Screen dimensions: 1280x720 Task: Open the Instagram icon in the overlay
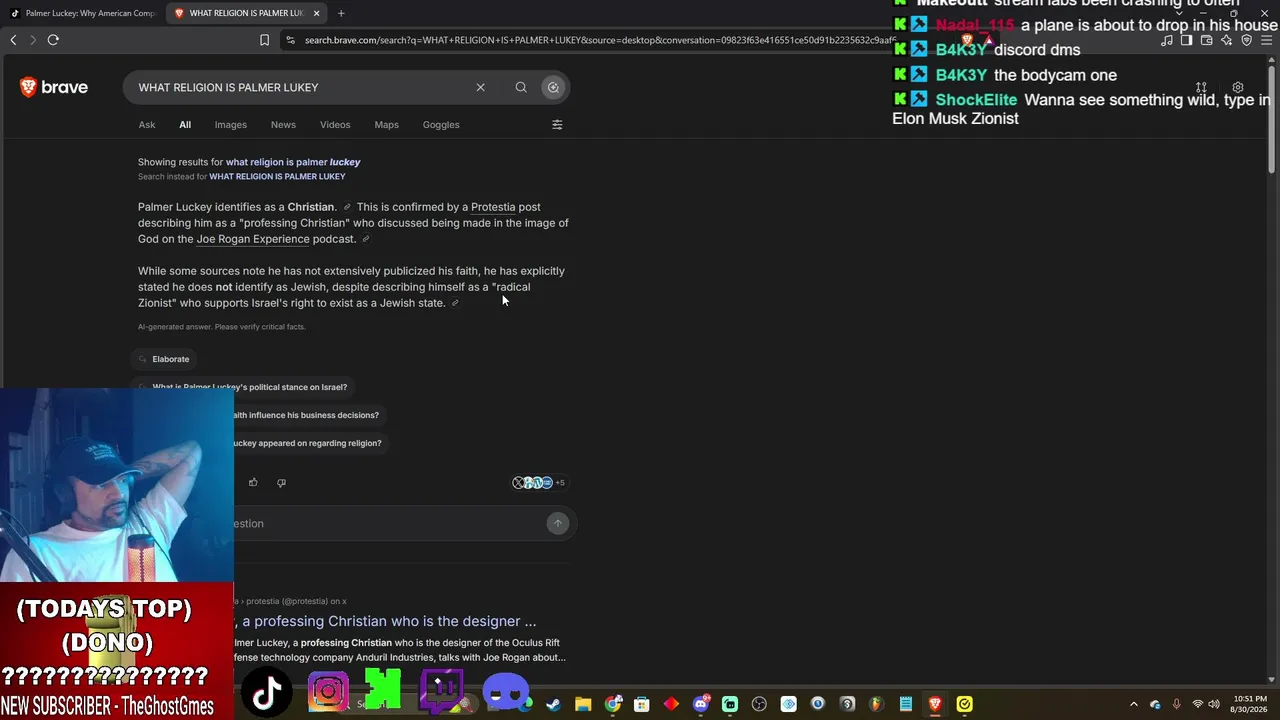[x=327, y=692]
